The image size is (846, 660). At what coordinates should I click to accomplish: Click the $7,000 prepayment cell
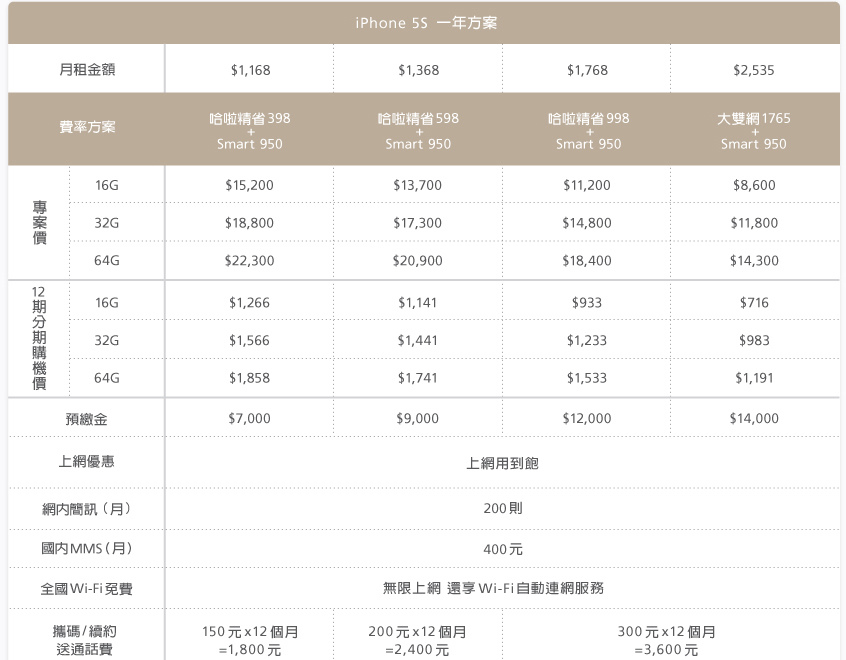click(249, 418)
